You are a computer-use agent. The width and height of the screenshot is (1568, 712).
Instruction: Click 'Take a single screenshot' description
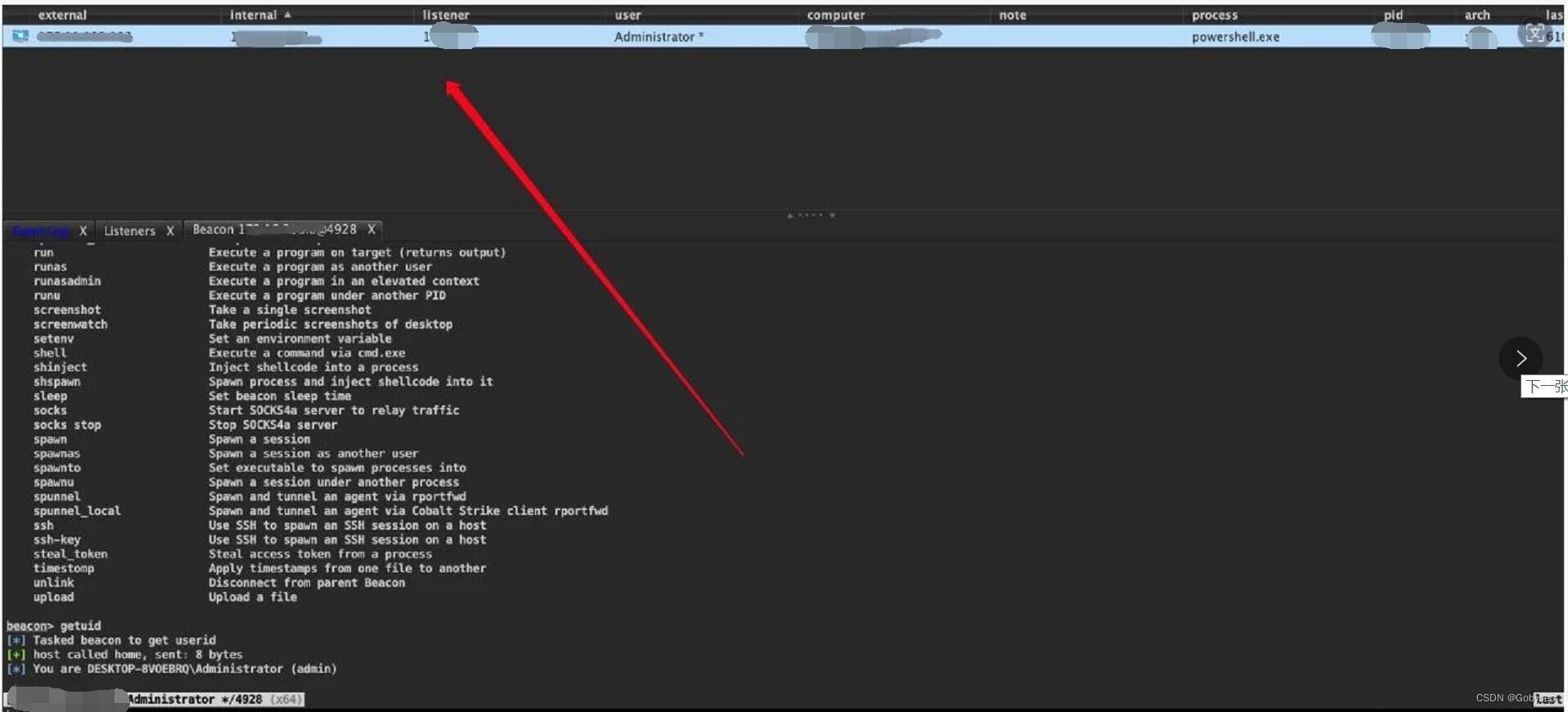click(x=290, y=310)
